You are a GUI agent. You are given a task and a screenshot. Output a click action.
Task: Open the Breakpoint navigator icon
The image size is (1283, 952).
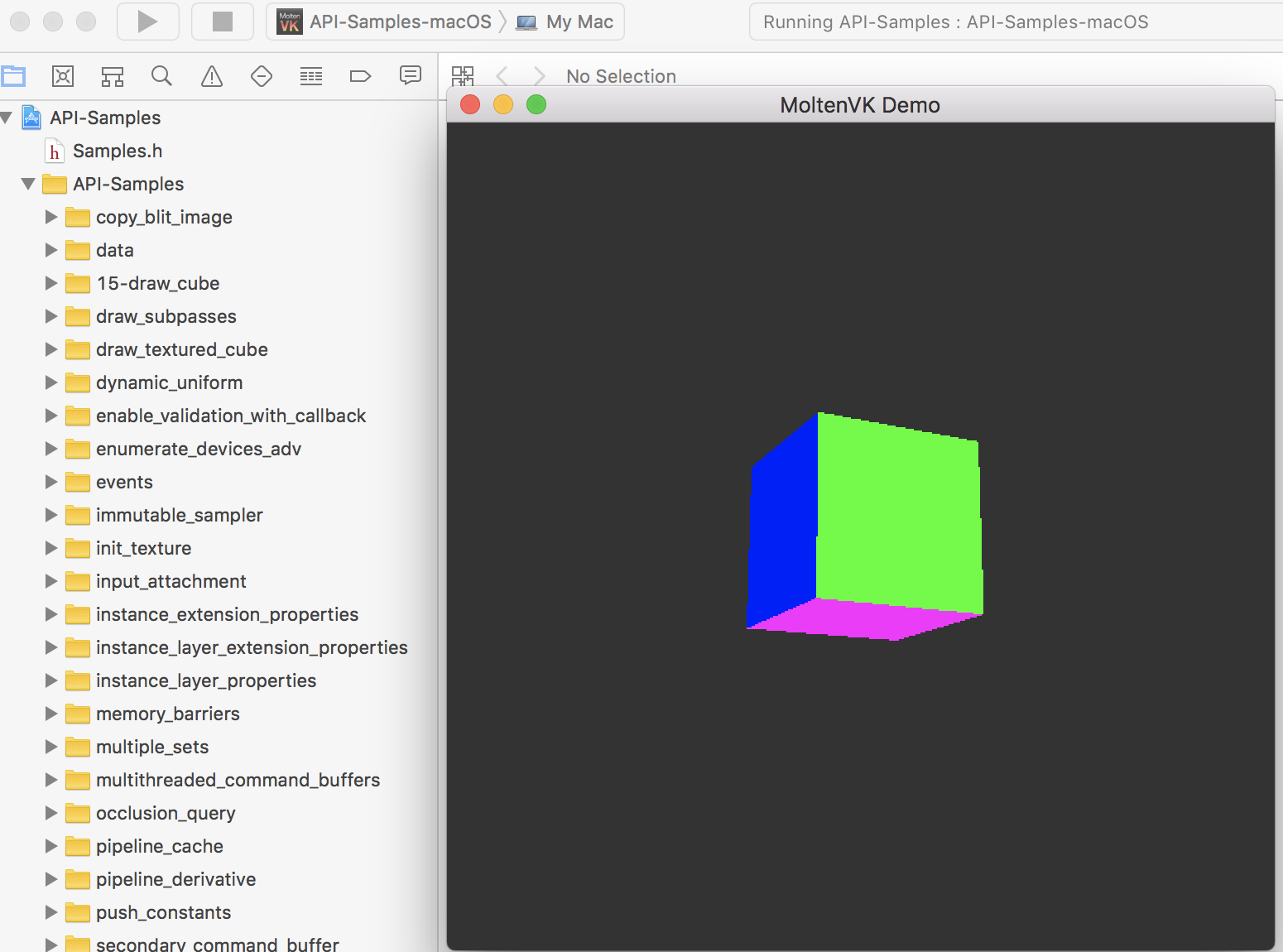(x=361, y=76)
